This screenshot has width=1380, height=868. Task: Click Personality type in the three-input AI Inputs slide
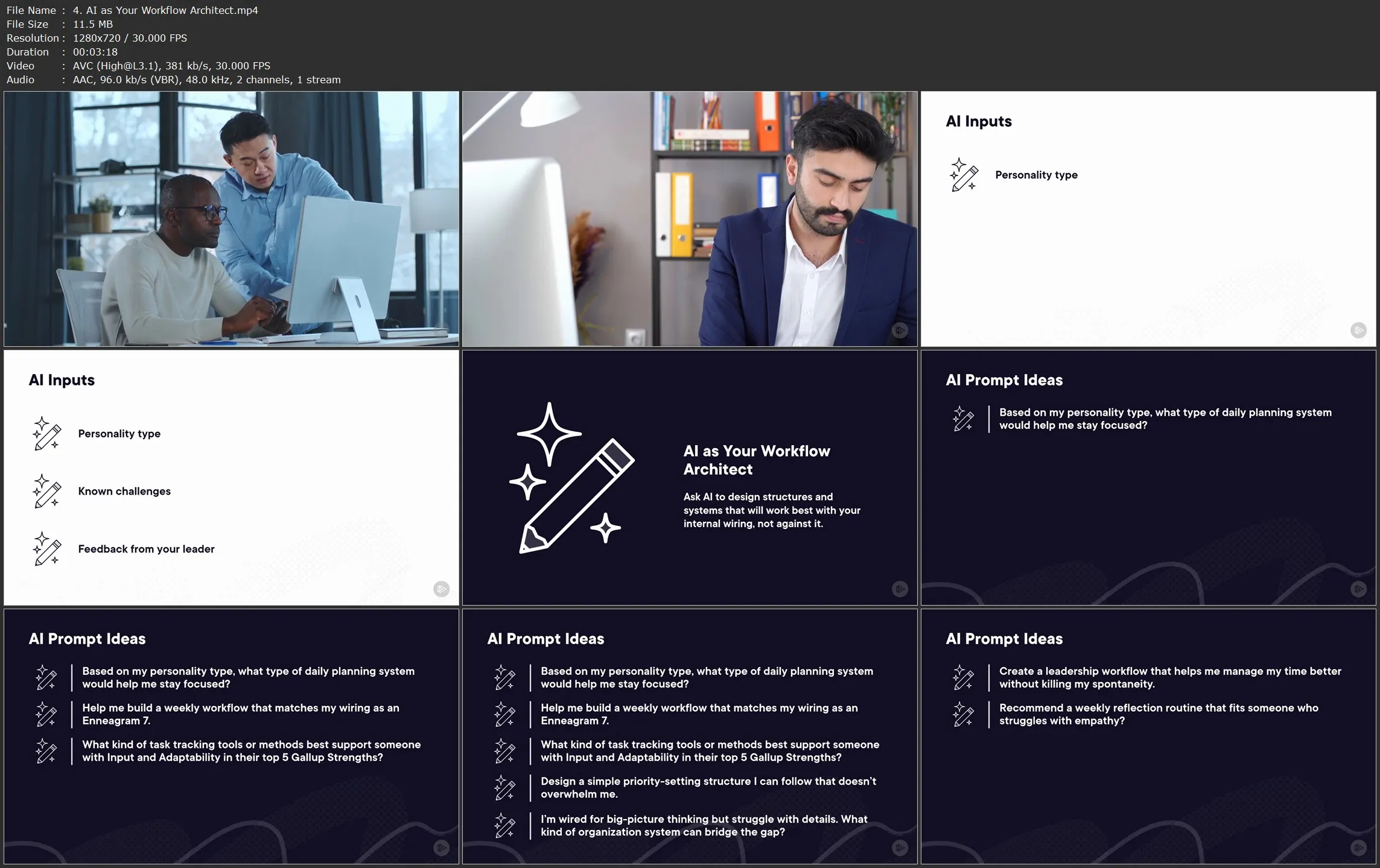coord(119,434)
